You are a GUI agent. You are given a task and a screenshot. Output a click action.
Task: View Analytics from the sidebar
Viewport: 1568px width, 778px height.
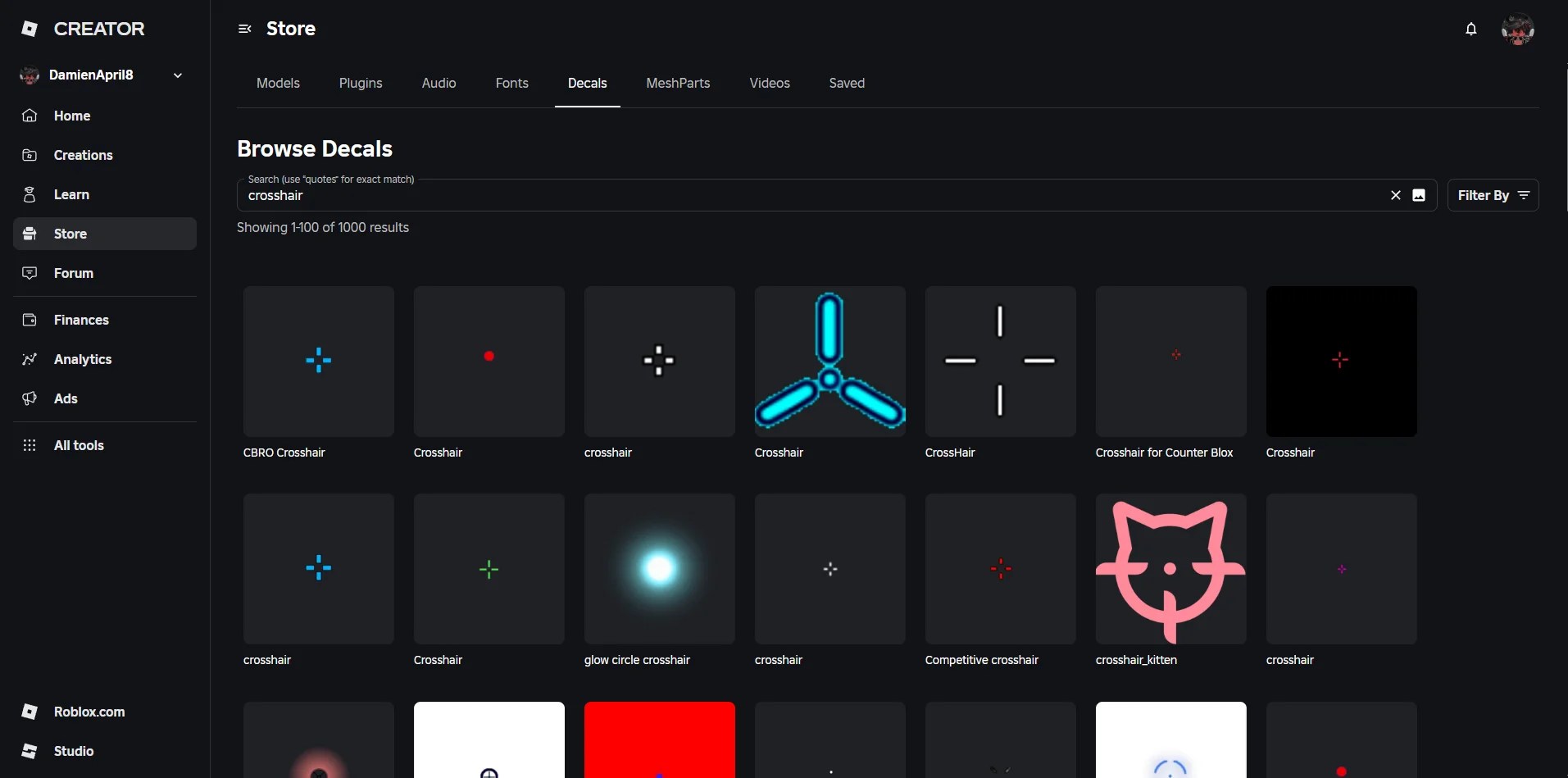pos(83,359)
